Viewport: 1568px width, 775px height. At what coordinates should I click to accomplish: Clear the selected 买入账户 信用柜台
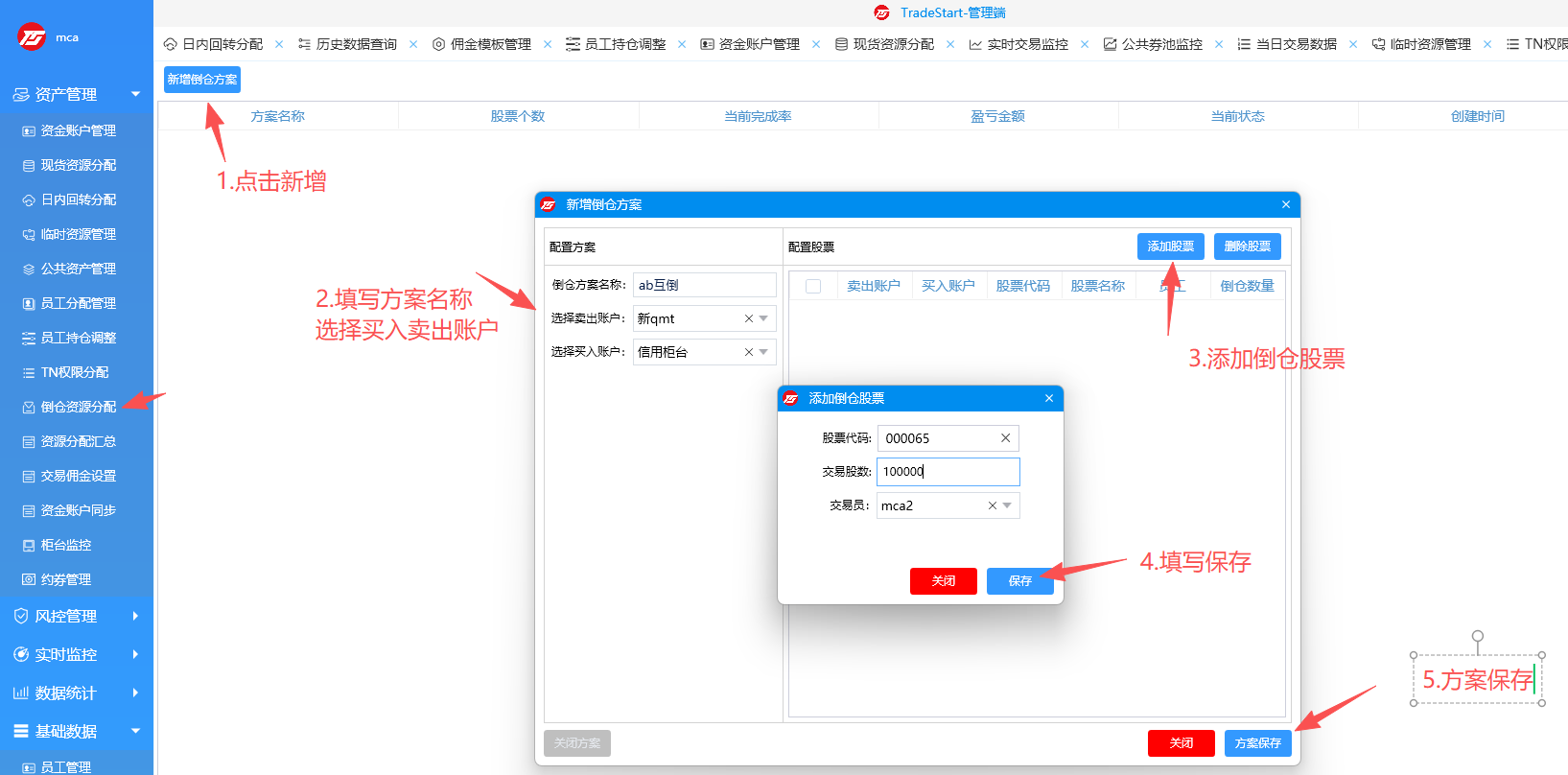tap(749, 352)
